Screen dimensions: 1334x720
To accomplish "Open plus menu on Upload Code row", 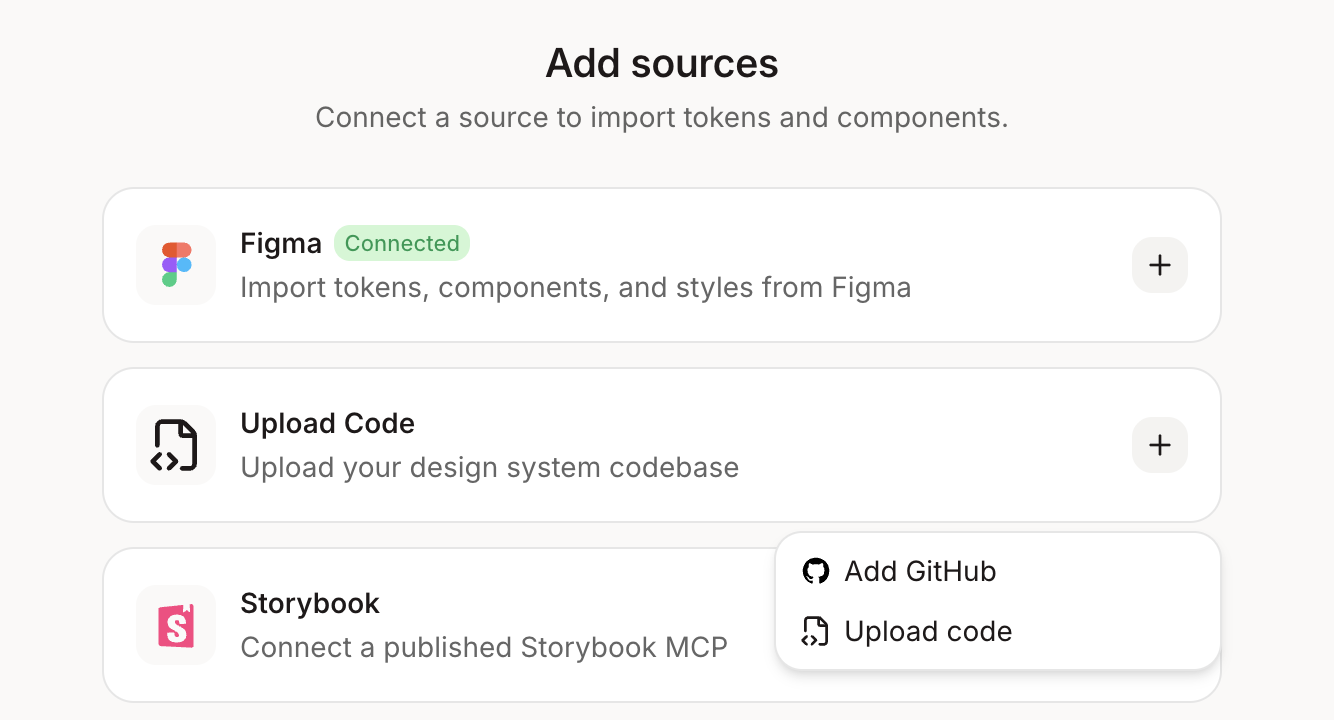I will click(1160, 445).
